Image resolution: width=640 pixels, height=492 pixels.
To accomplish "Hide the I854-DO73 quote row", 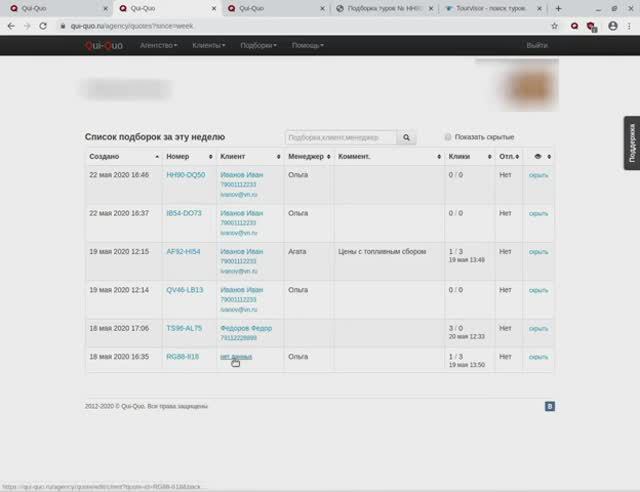I will (x=538, y=214).
